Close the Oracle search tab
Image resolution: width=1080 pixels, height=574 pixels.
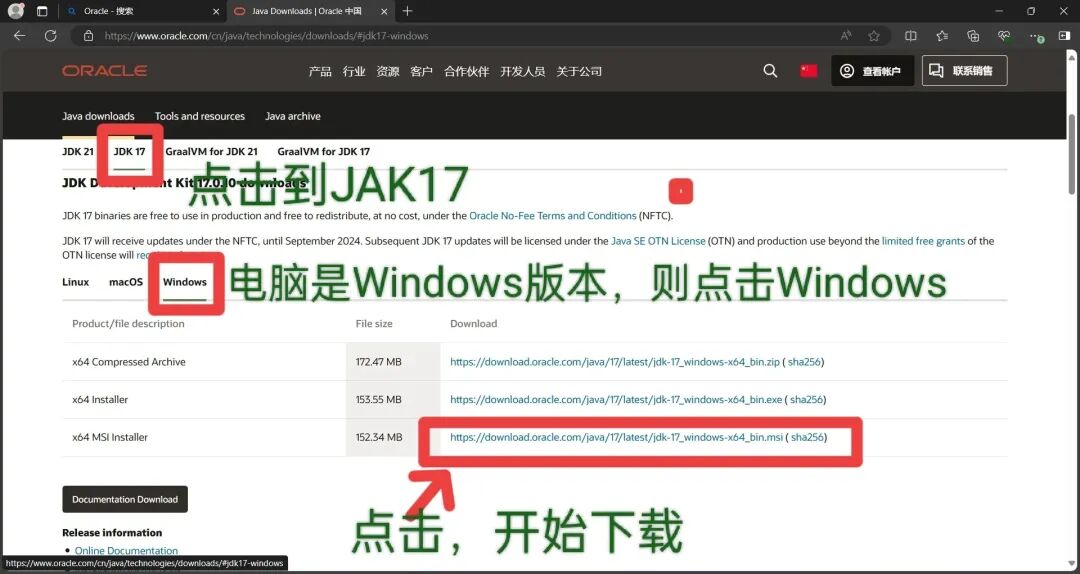[x=216, y=11]
